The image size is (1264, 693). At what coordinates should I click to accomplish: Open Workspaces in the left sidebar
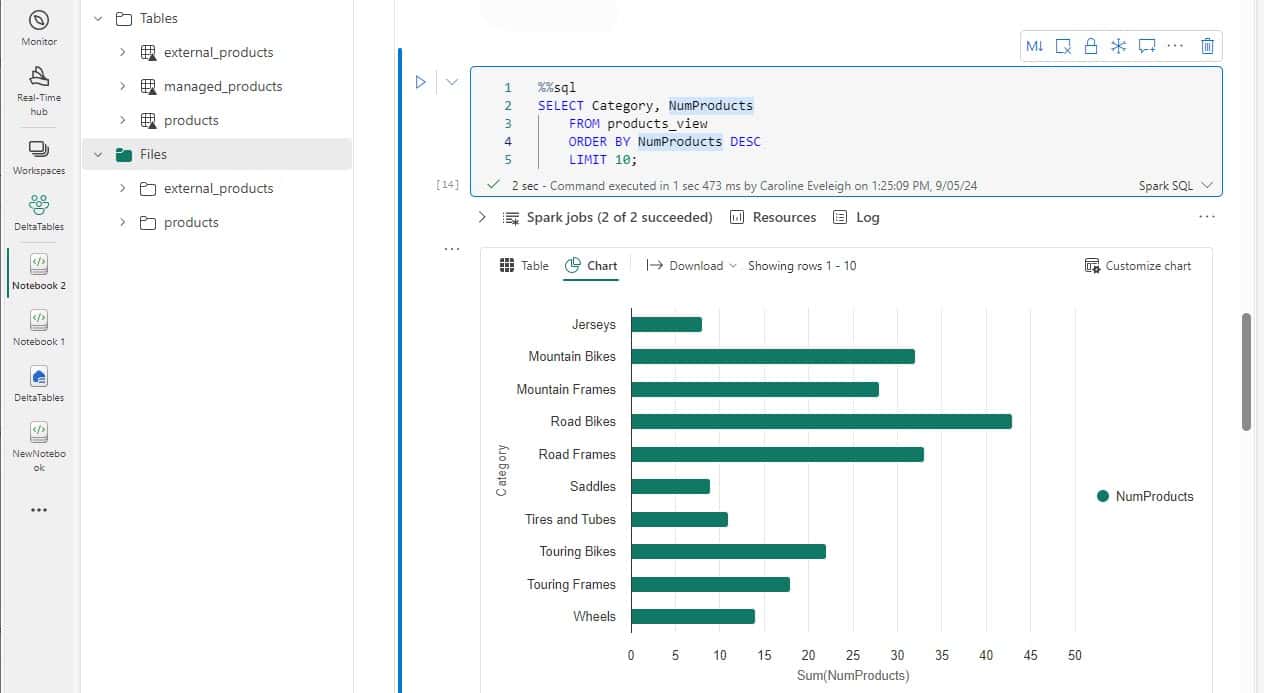click(x=38, y=157)
